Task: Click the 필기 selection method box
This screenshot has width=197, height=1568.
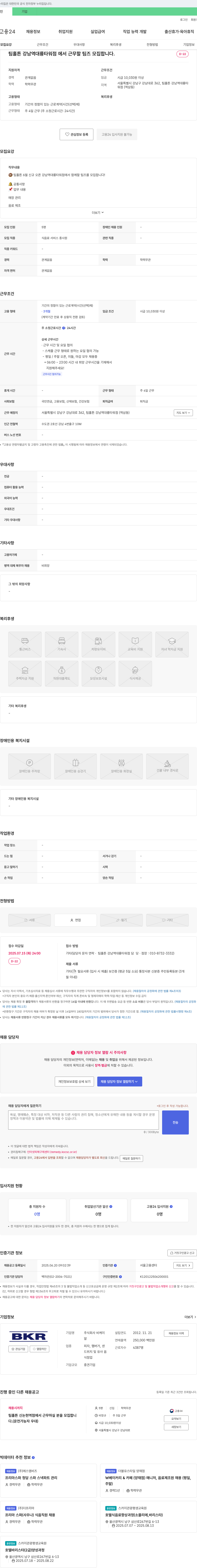Action: tap(122, 920)
